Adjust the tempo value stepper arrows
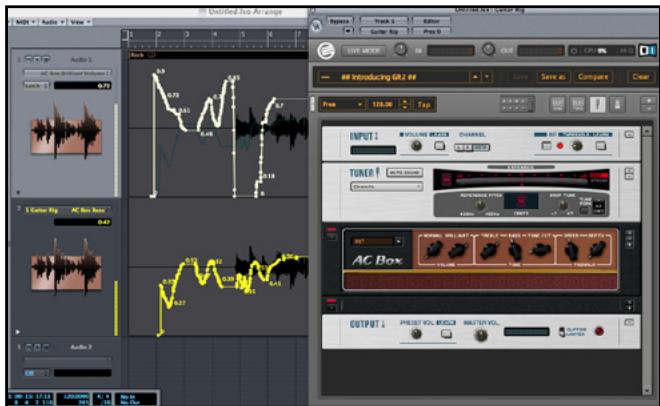Image resolution: width=660 pixels, height=406 pixels. [x=404, y=104]
